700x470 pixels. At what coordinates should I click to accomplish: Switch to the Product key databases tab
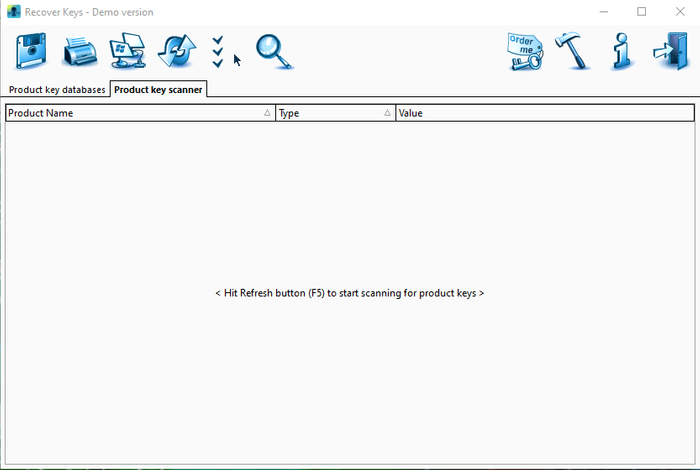[57, 90]
